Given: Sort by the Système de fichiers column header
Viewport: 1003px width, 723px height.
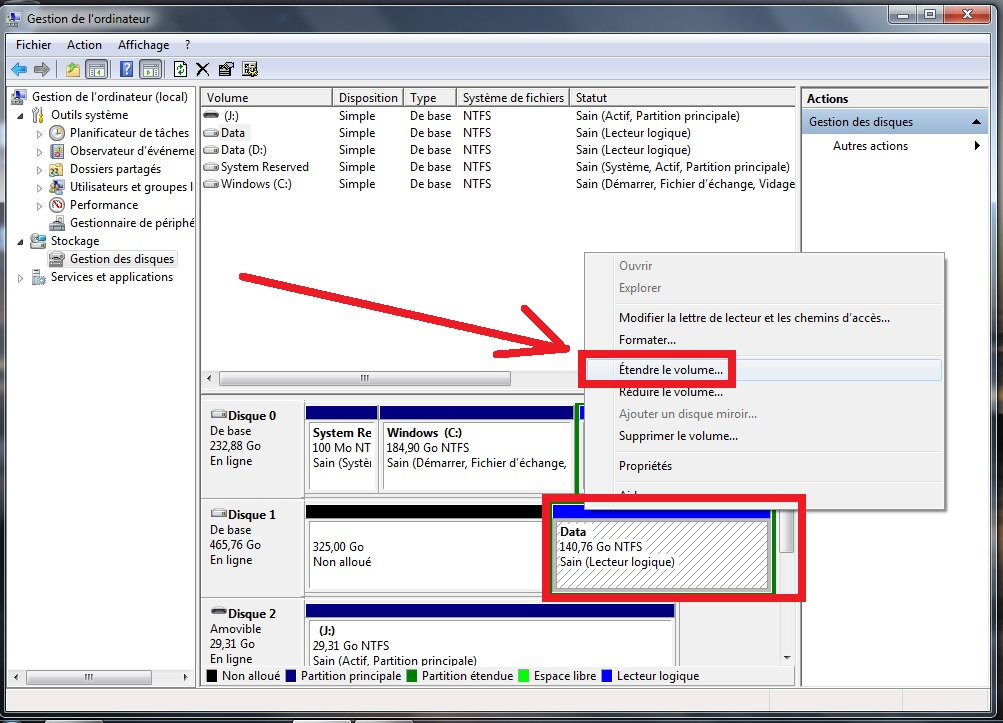Looking at the screenshot, I should click(x=512, y=97).
